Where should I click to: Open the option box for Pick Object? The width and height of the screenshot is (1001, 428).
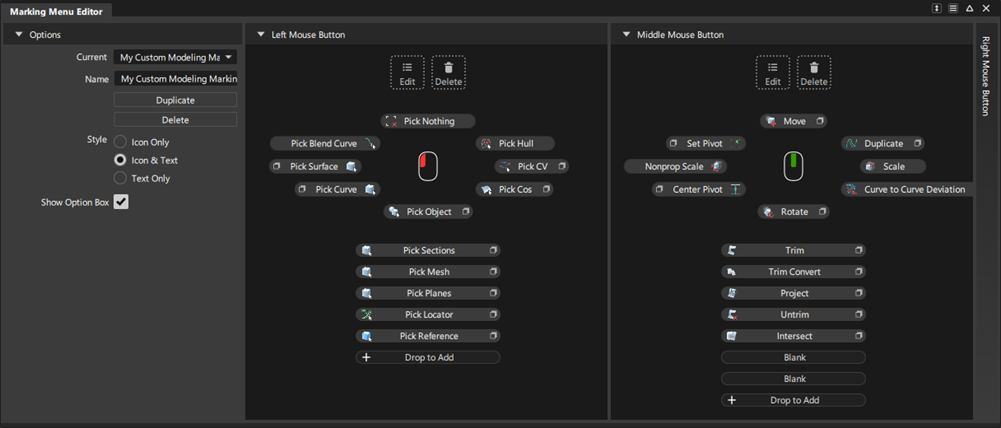pos(466,211)
